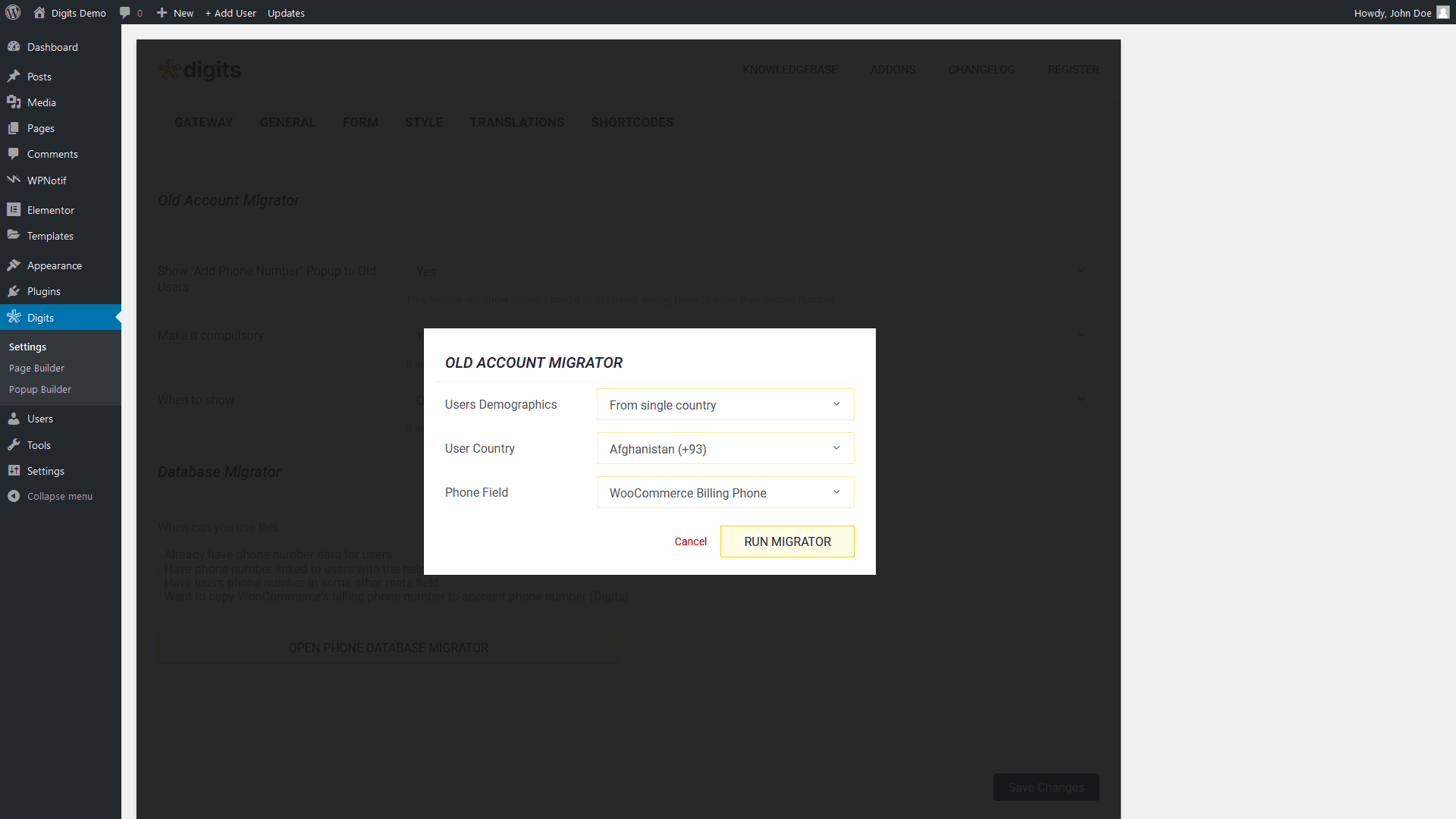
Task: Open the Users Demographics dropdown
Action: pos(725,404)
